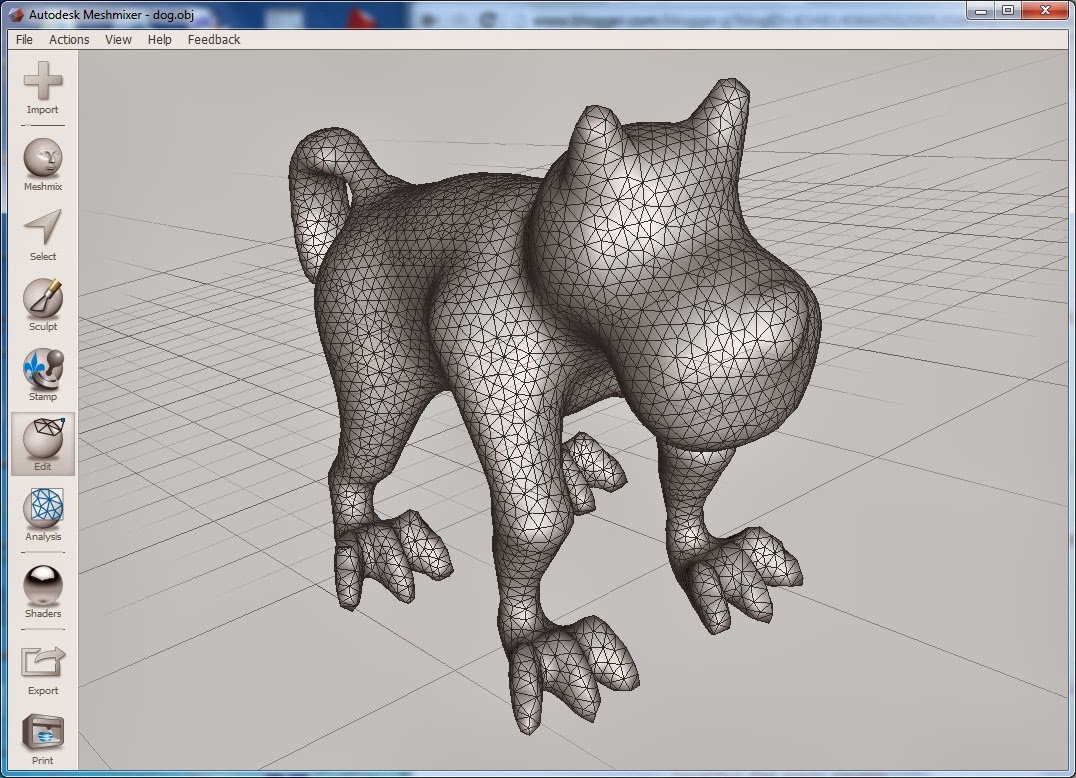Click the Import tool icon
The width and height of the screenshot is (1076, 778).
pyautogui.click(x=42, y=80)
